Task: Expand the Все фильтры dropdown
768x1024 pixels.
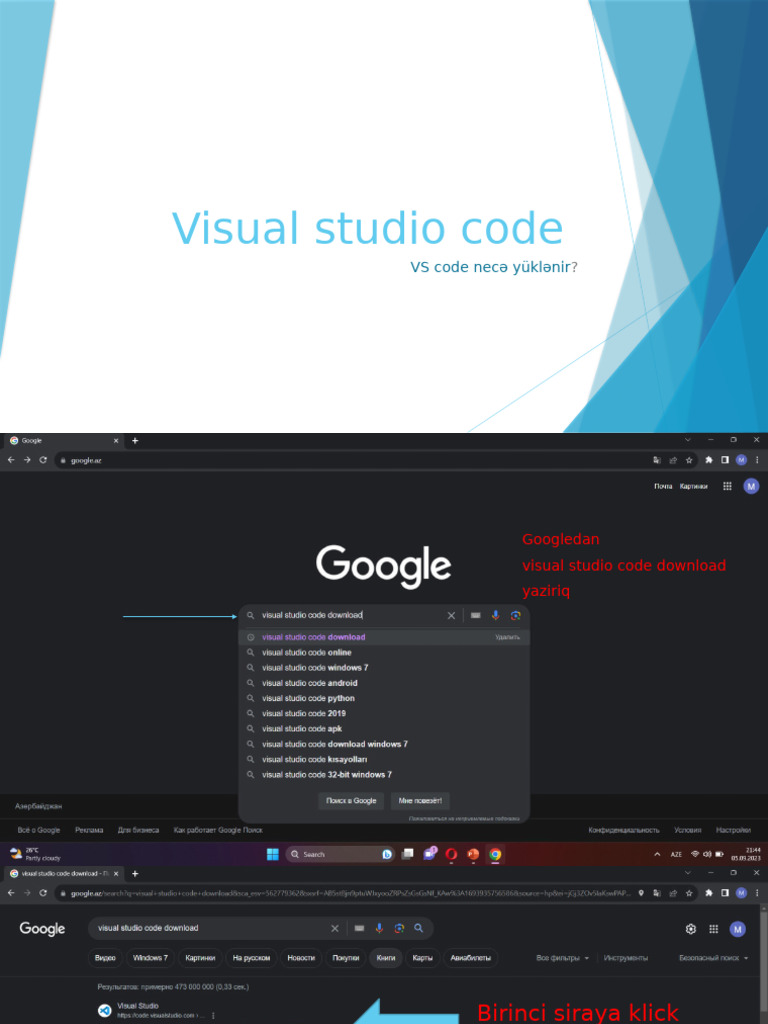Action: click(562, 958)
